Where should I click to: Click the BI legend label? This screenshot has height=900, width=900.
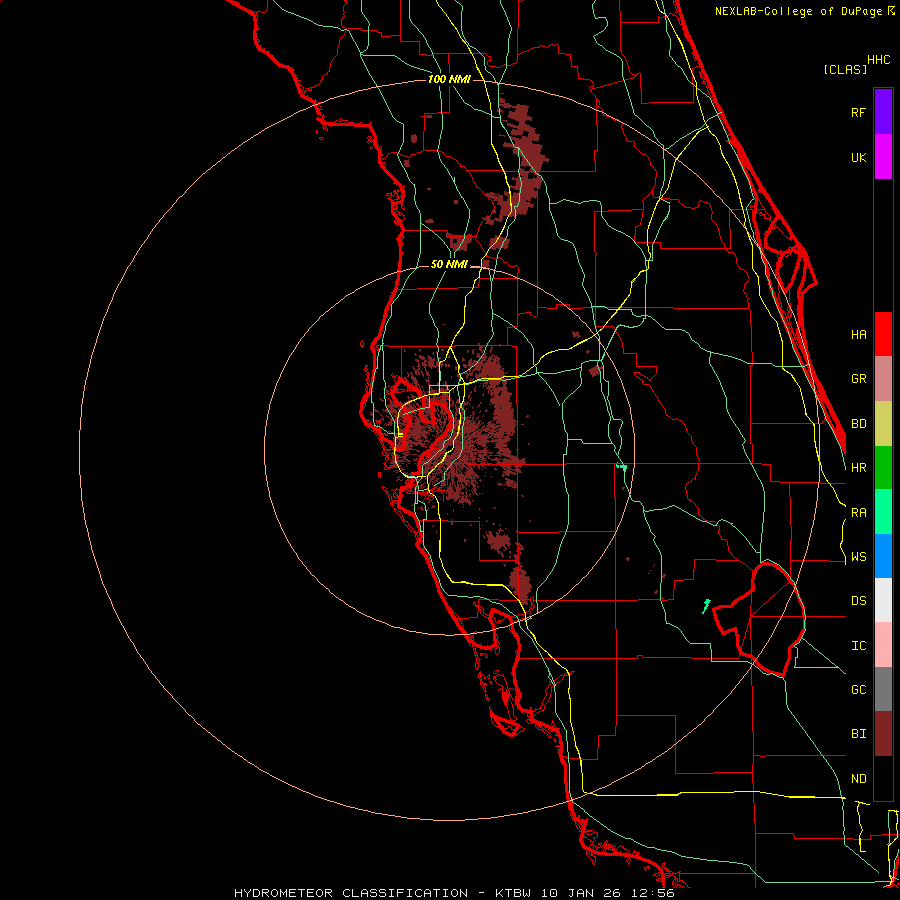click(x=858, y=734)
